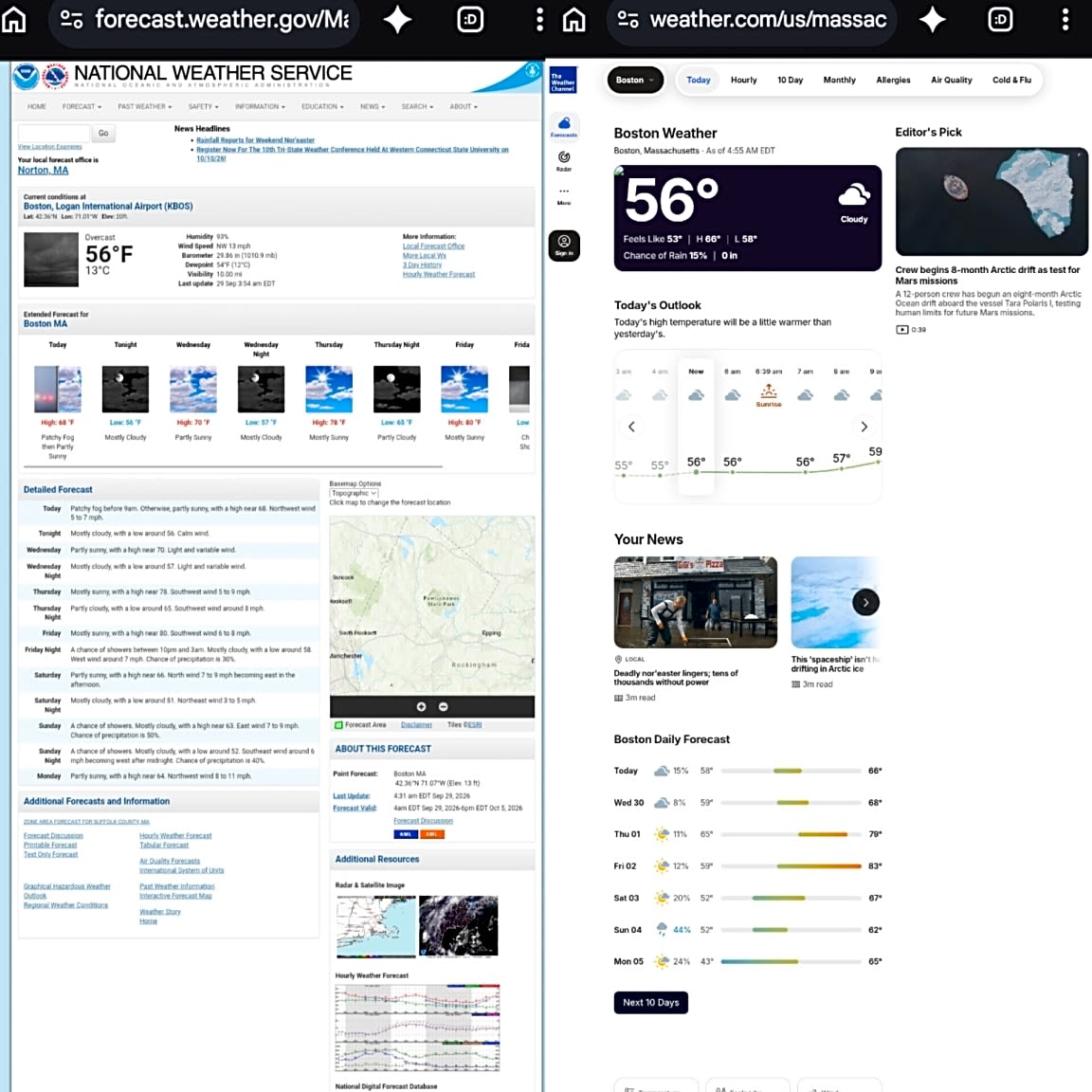Open tab switcher in left browser toolbar
The width and height of the screenshot is (1092, 1092).
coord(470,20)
